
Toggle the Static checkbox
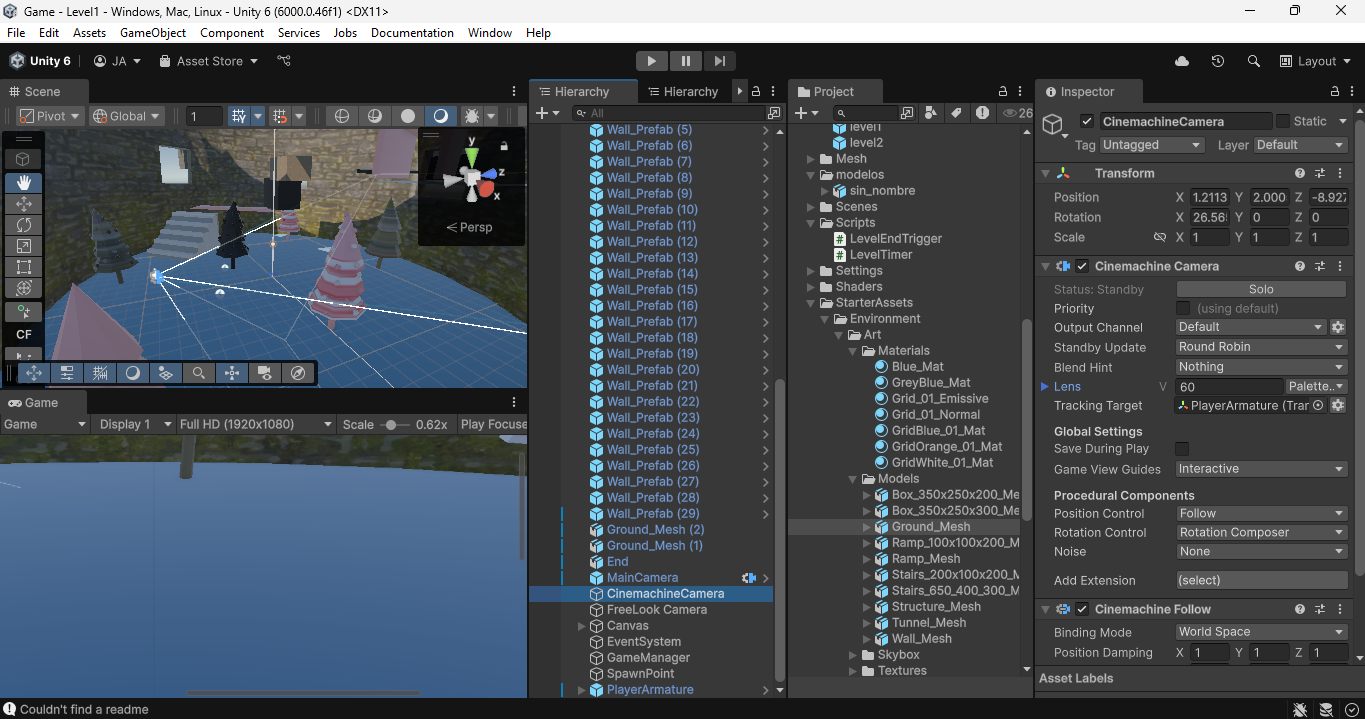(x=1283, y=121)
